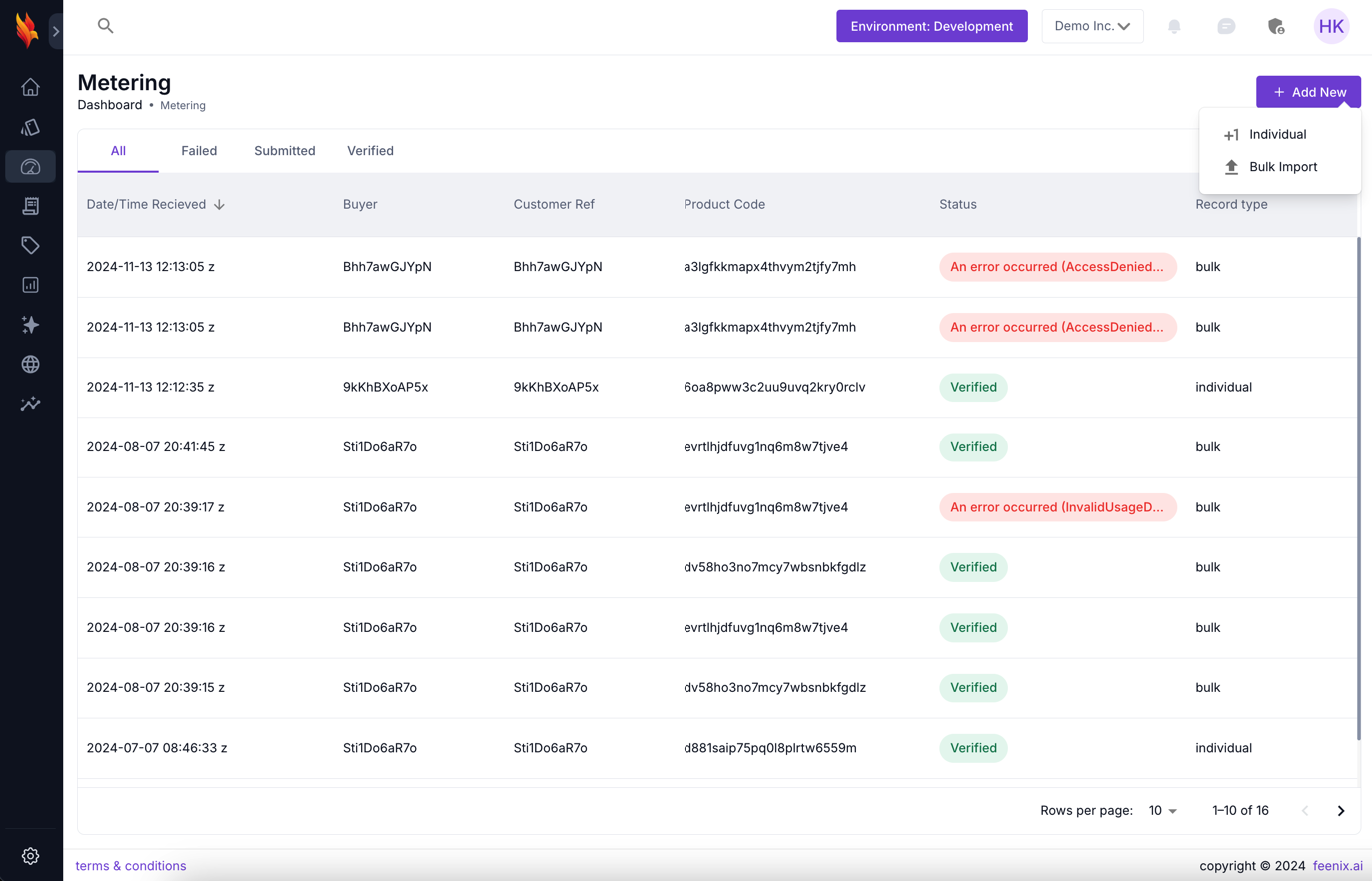Open the globe icon in the sidebar
The image size is (1372, 881).
pyautogui.click(x=30, y=365)
